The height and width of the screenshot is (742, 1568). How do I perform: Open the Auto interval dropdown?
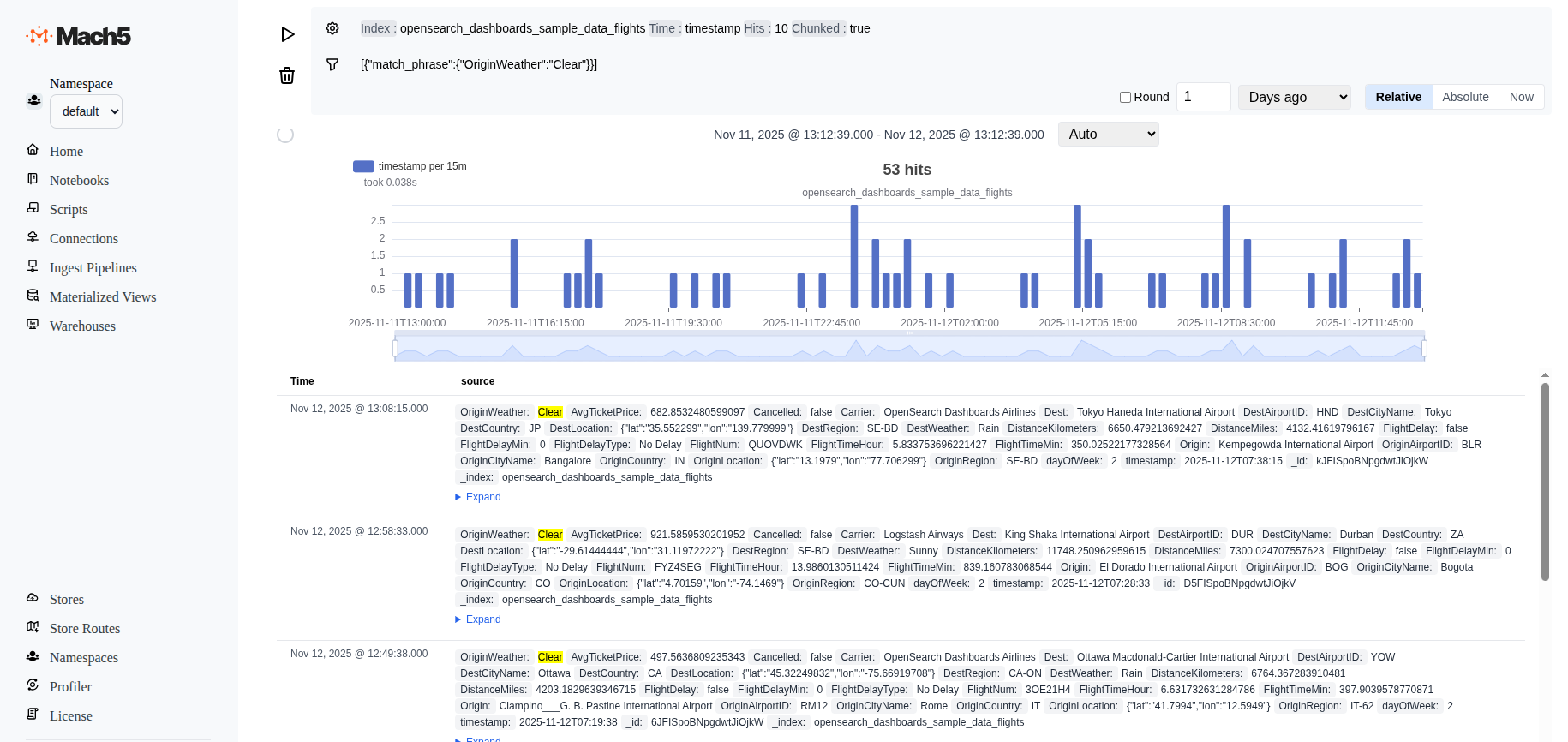click(1108, 135)
